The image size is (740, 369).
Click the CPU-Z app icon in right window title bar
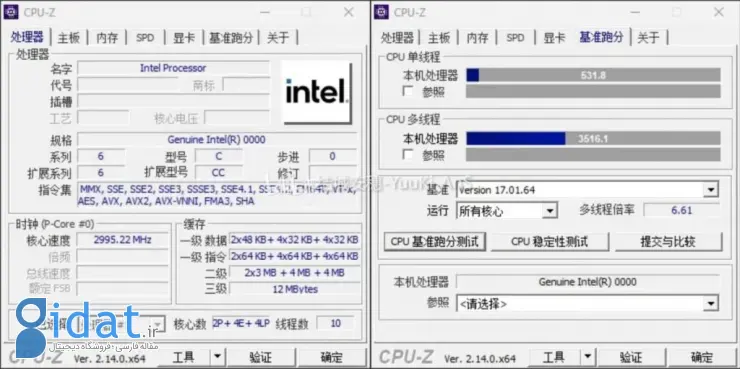click(381, 11)
